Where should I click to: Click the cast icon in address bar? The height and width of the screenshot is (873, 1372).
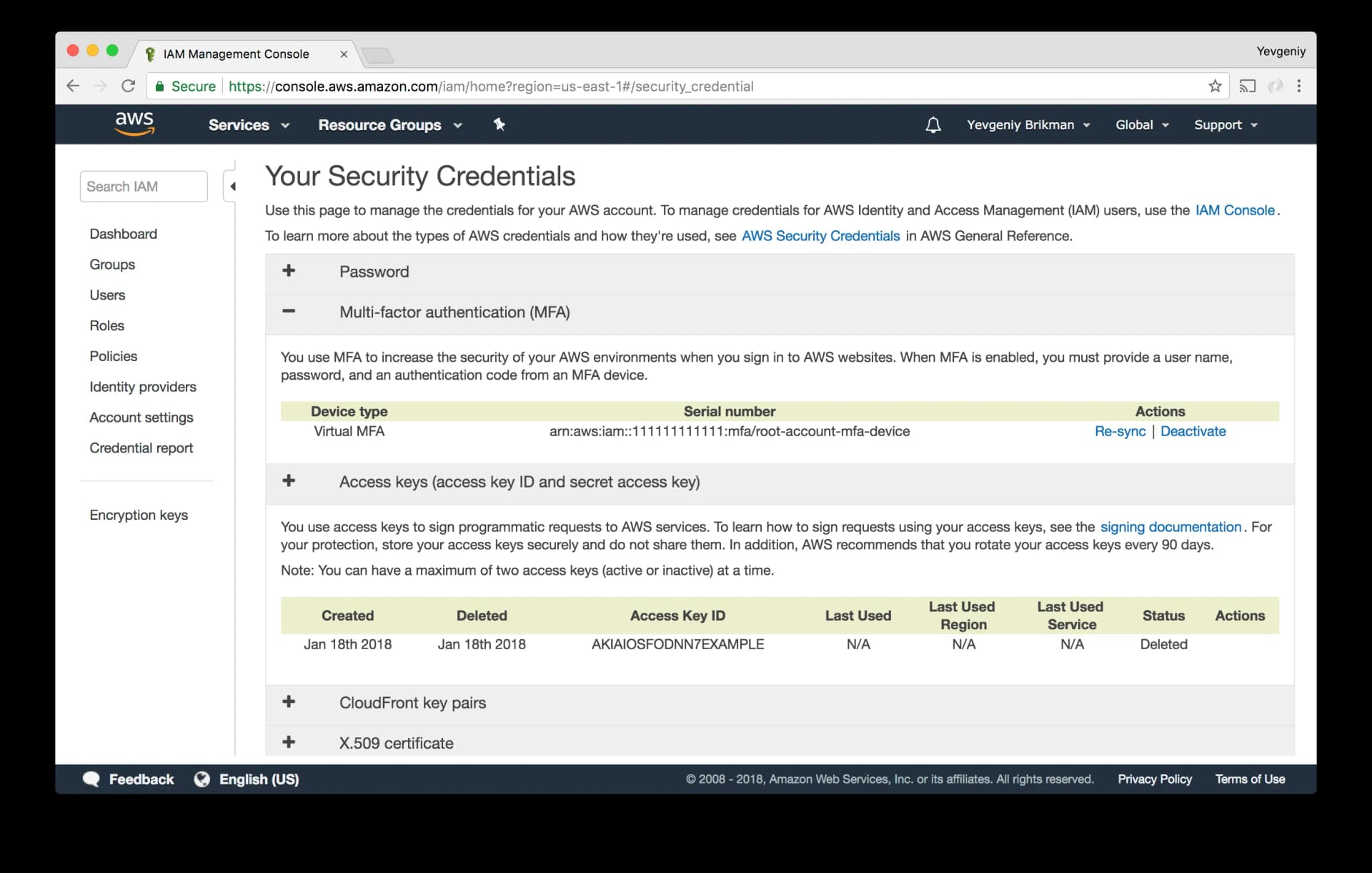coord(1247,86)
